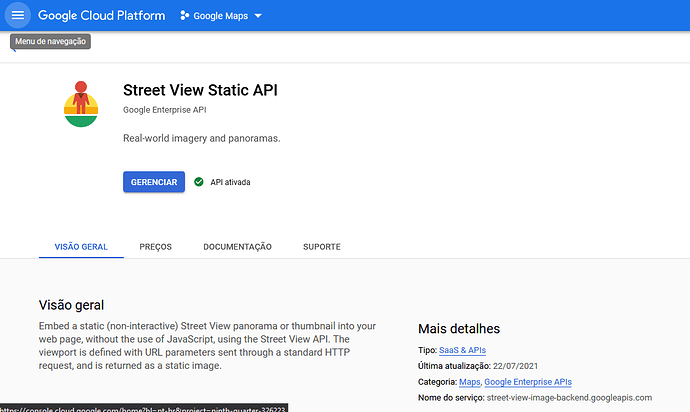Switch to the PREÇOS tab
The width and height of the screenshot is (690, 412).
[x=155, y=247]
